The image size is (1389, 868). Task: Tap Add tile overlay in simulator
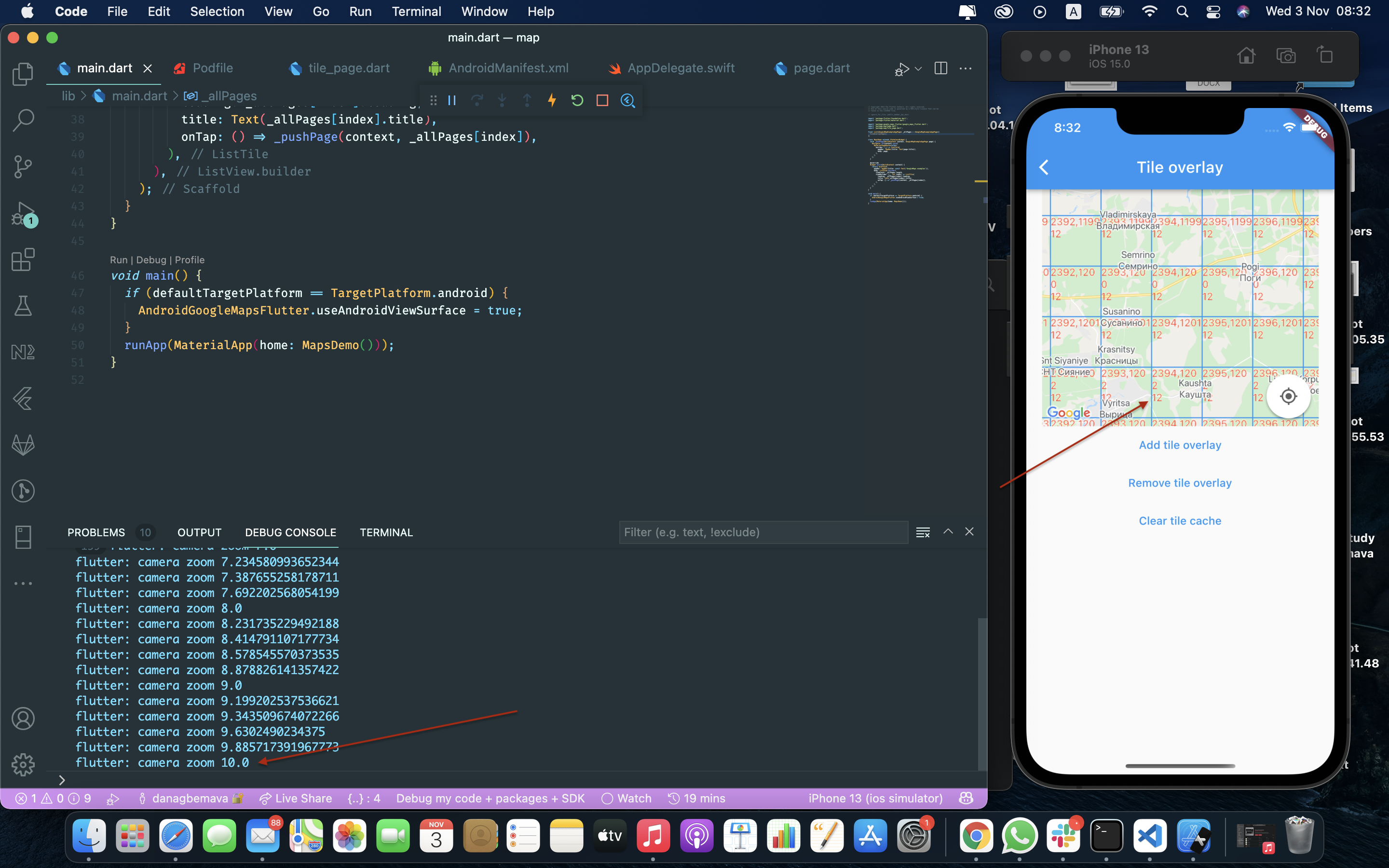(1180, 445)
